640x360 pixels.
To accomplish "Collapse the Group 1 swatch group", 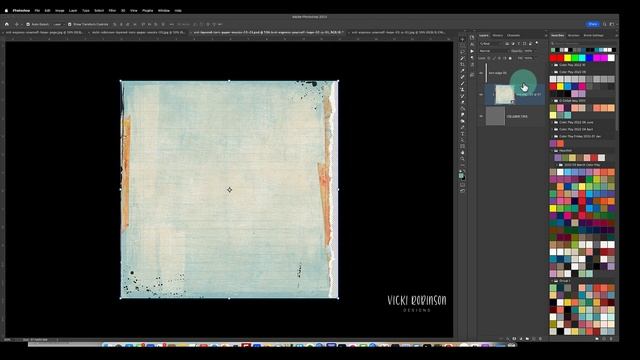I will click(553, 281).
